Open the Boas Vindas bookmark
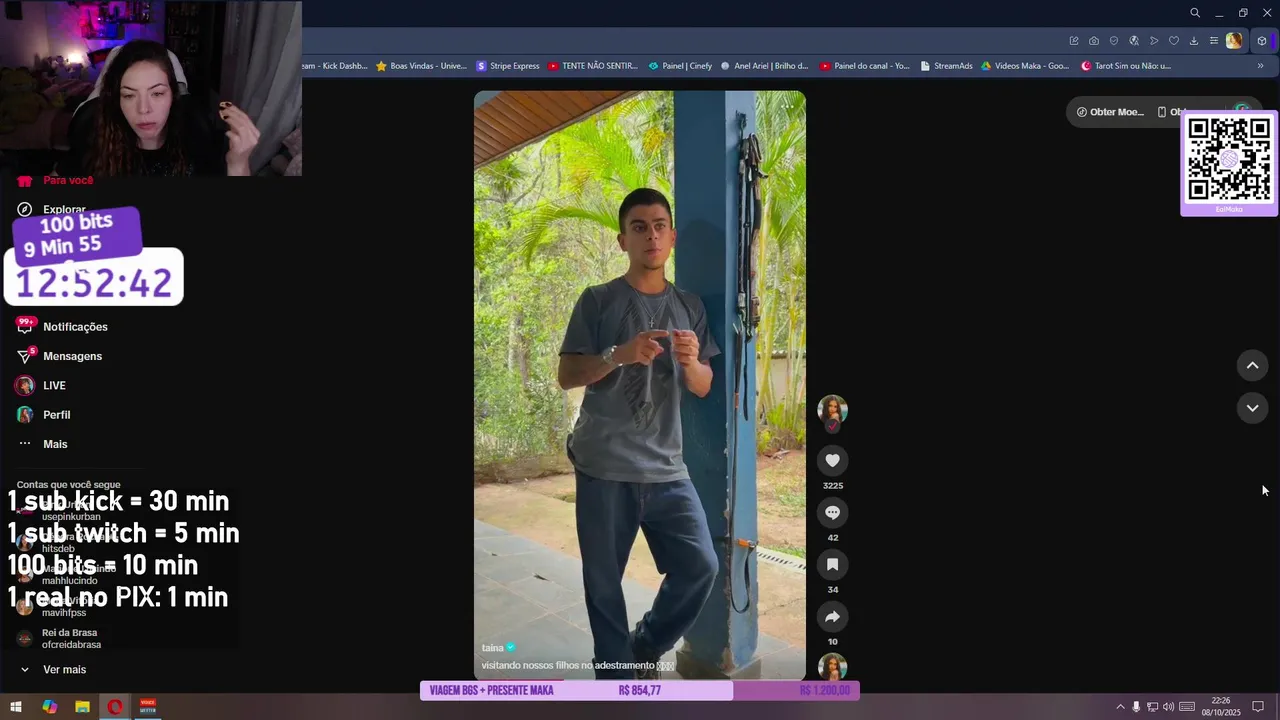1280x720 pixels. coord(421,66)
